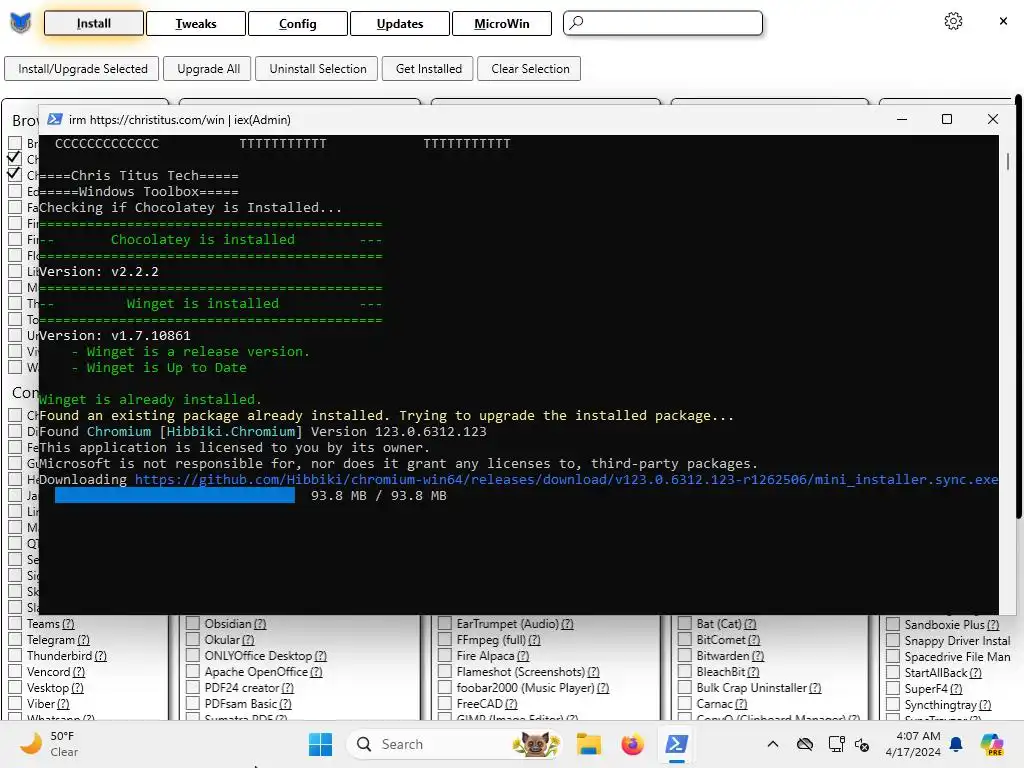Launch Firefox from the taskbar
This screenshot has width=1024, height=768.
(x=632, y=744)
